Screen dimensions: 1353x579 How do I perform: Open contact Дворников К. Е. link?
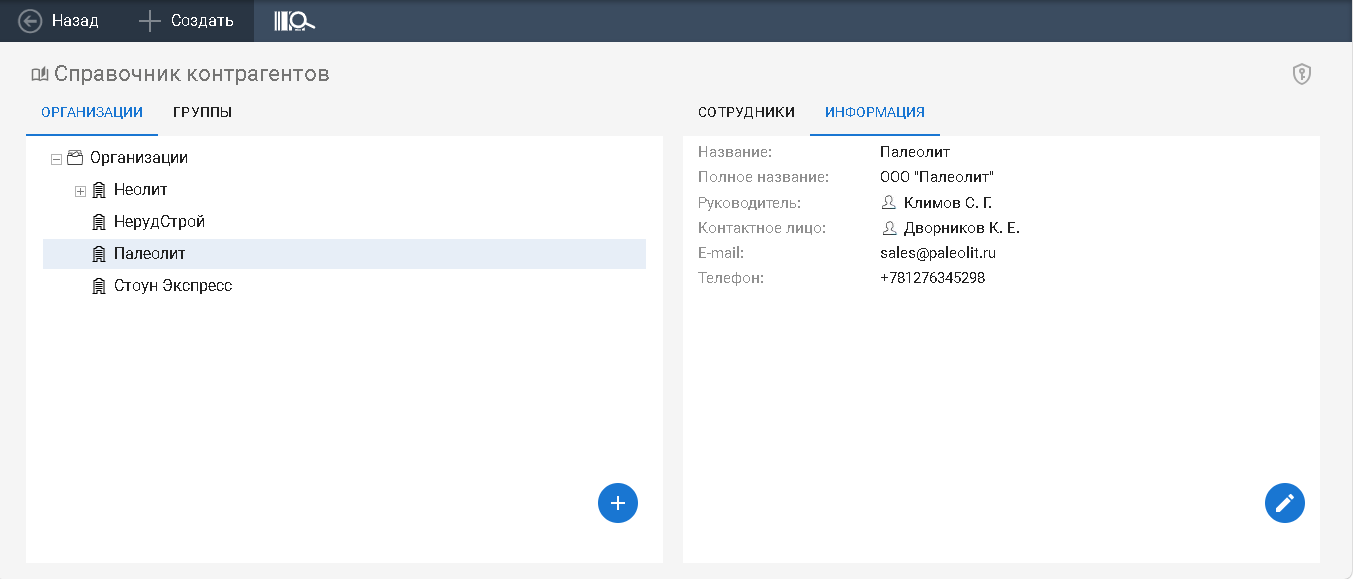(962, 228)
